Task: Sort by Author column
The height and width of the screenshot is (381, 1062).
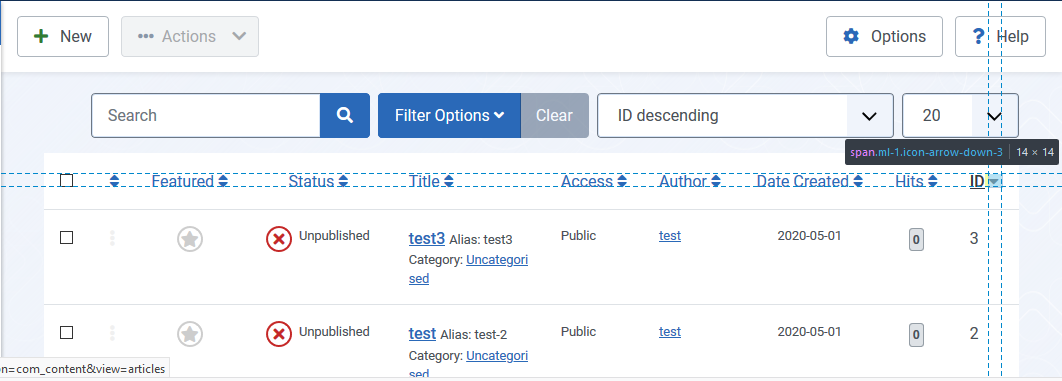Action: 689,181
